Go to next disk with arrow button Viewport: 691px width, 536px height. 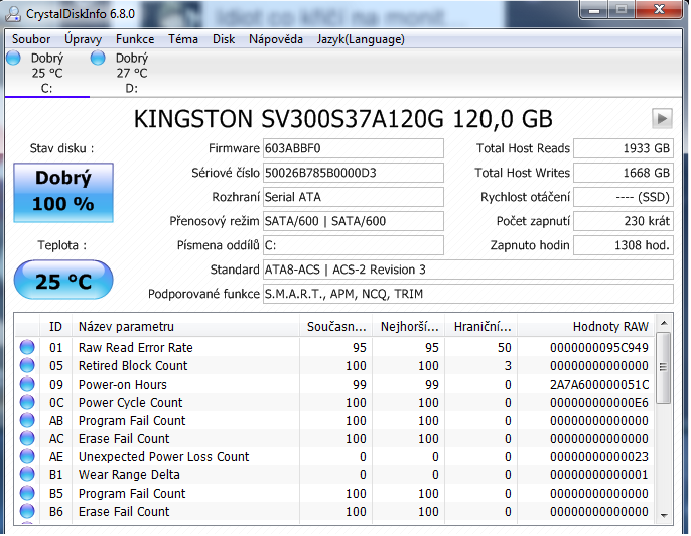click(x=661, y=118)
